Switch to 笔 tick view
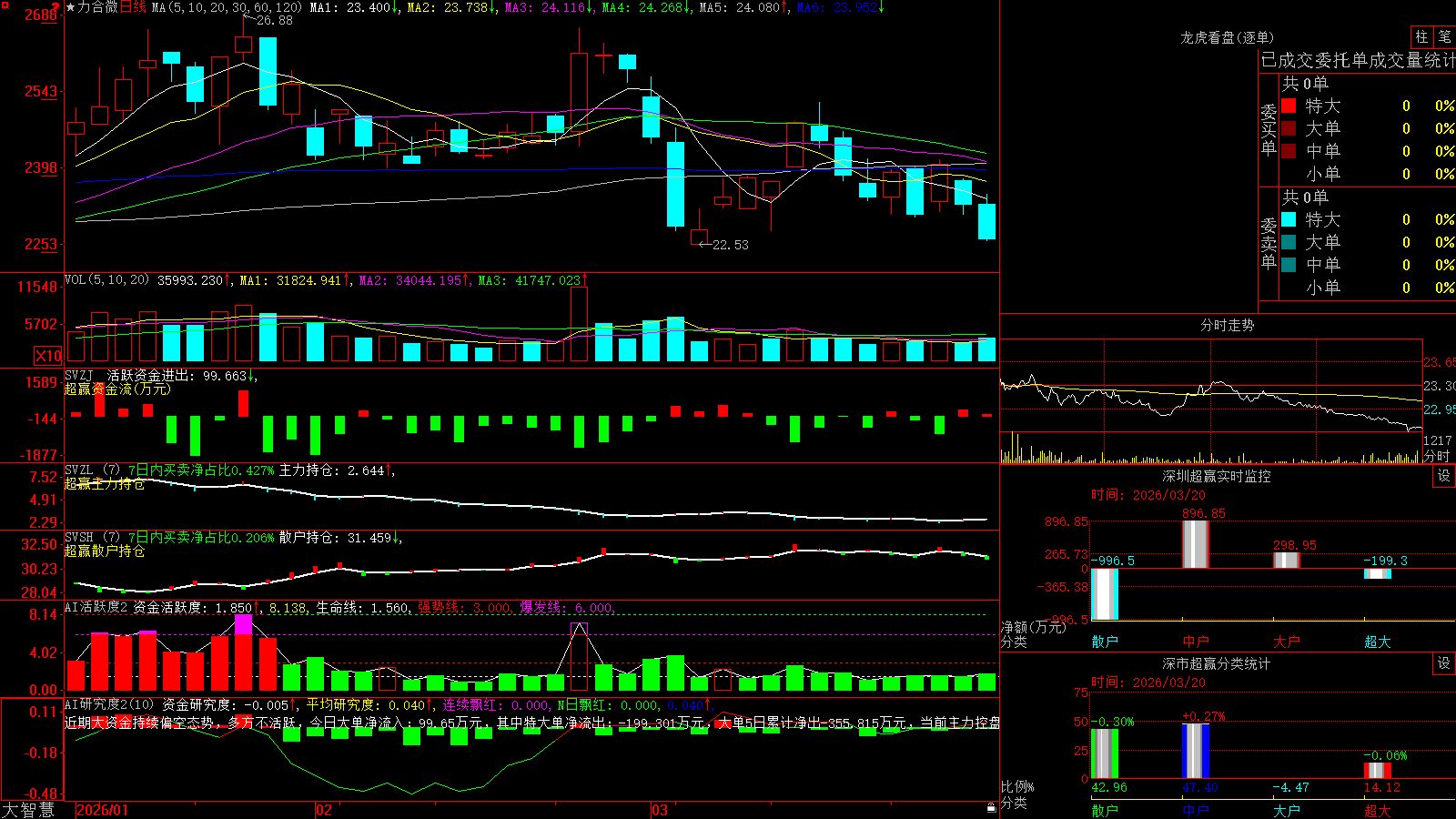This screenshot has height=819, width=1456. pos(1444,36)
